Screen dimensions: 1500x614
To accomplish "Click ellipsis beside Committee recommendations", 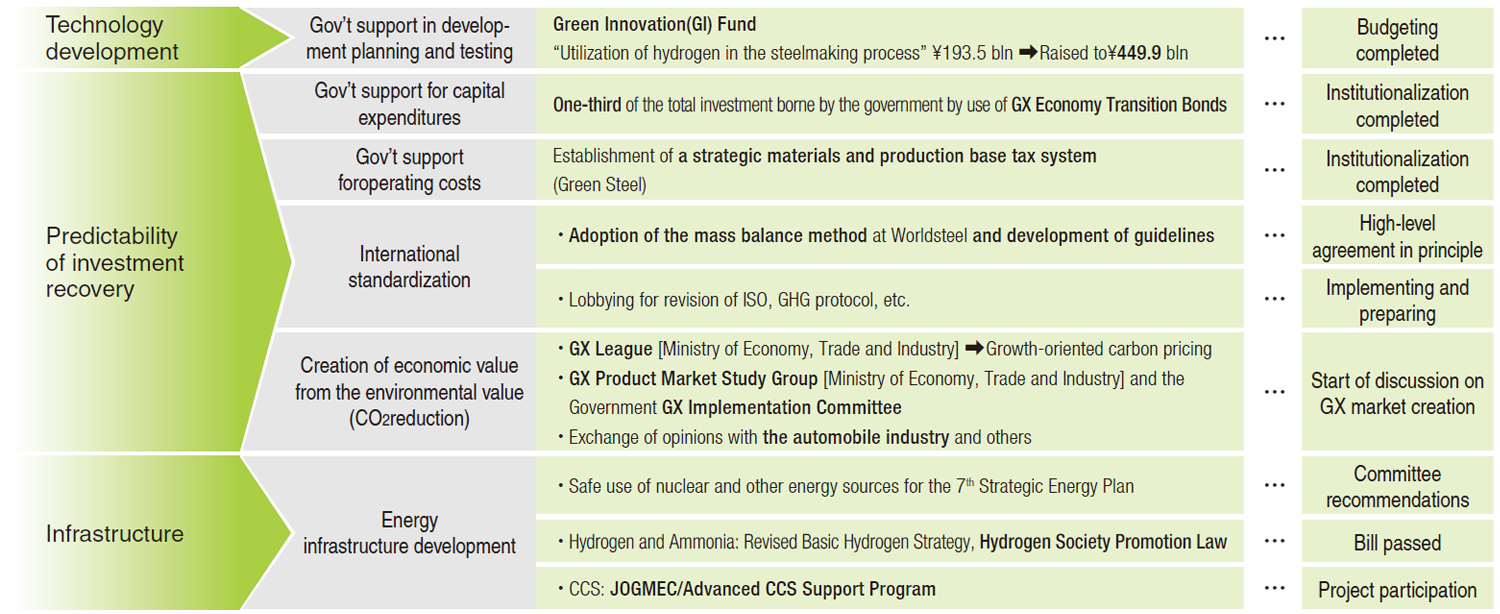I will (1274, 486).
